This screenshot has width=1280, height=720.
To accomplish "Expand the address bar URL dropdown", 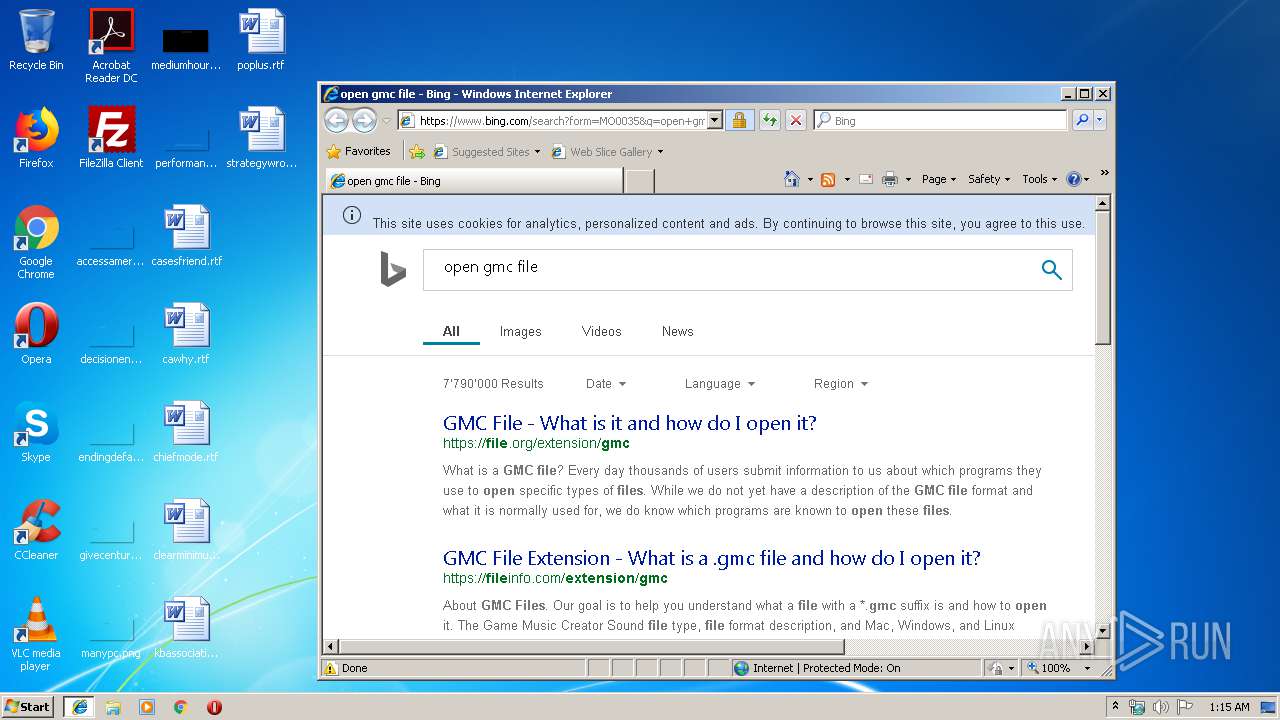I will [714, 120].
